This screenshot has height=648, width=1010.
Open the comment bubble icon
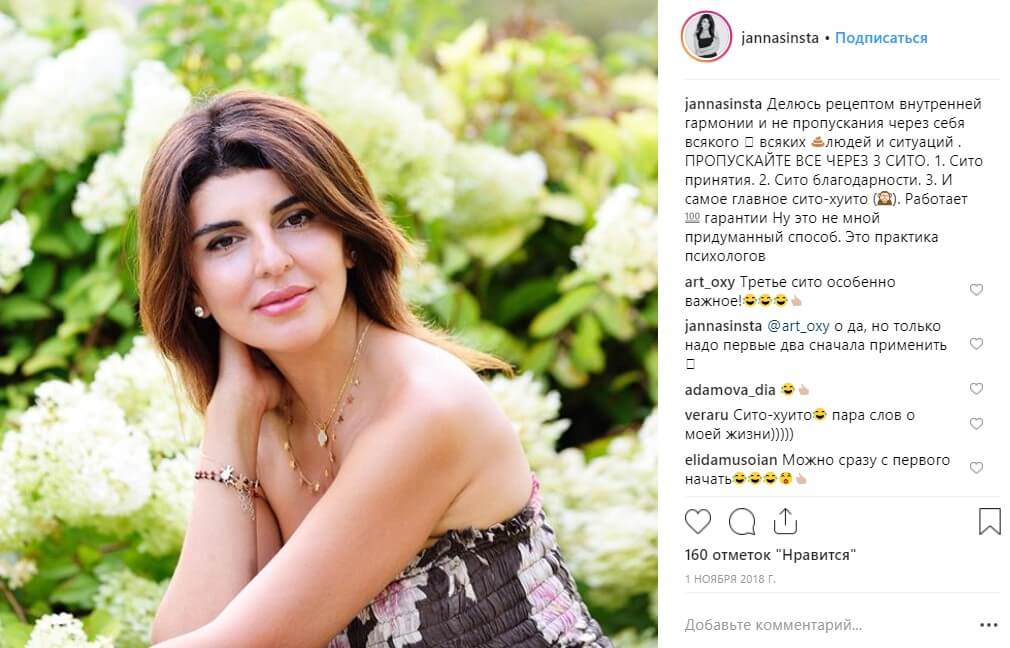point(741,521)
